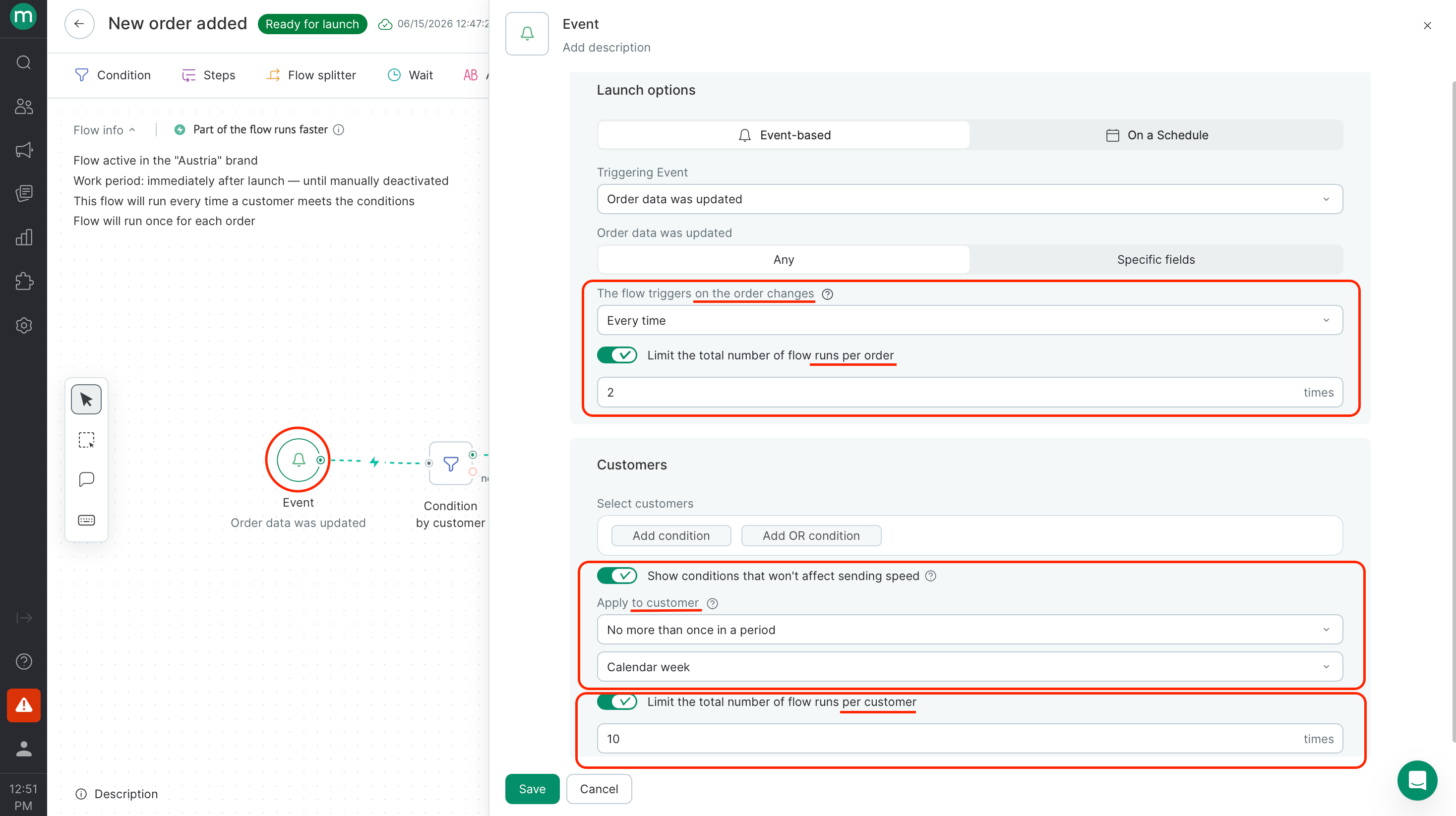Select the comment bubble tool
The width and height of the screenshot is (1456, 816).
coord(86,480)
